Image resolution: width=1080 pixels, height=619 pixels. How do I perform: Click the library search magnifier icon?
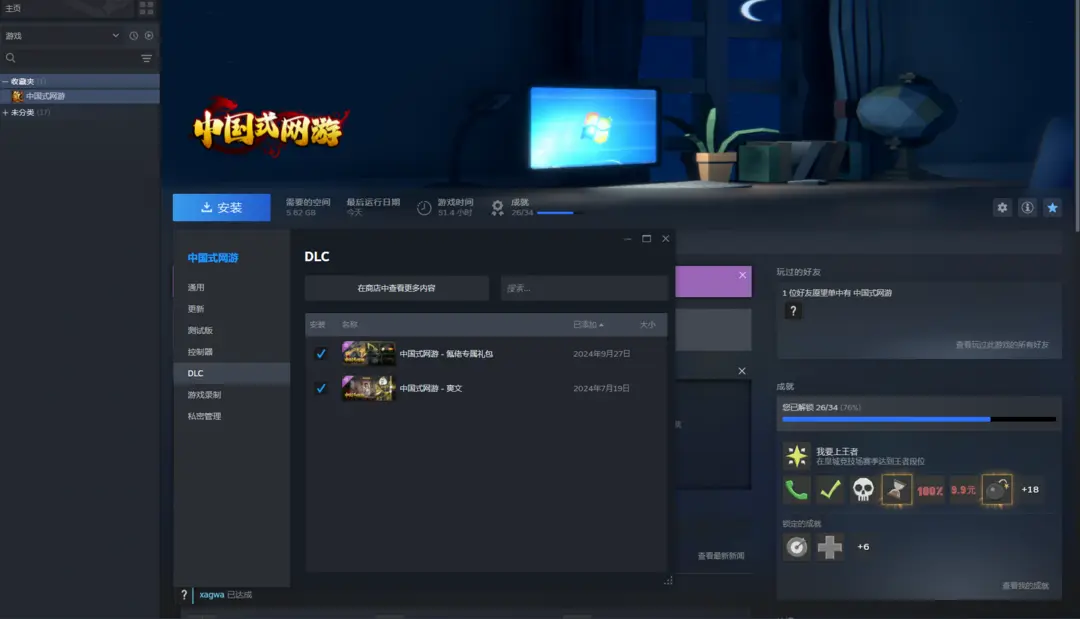10,58
